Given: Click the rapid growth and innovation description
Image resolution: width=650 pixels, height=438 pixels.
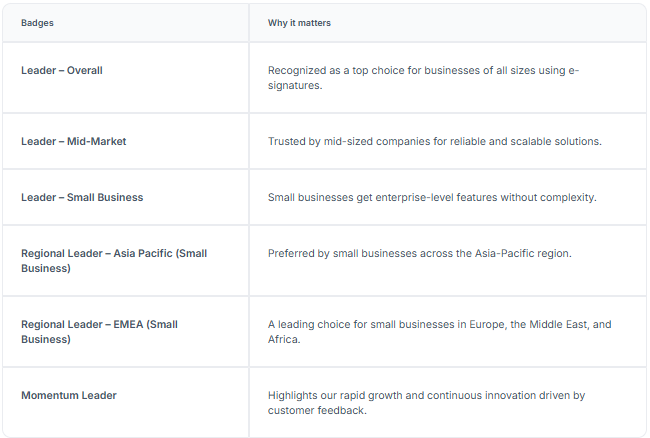Looking at the screenshot, I should (x=426, y=403).
